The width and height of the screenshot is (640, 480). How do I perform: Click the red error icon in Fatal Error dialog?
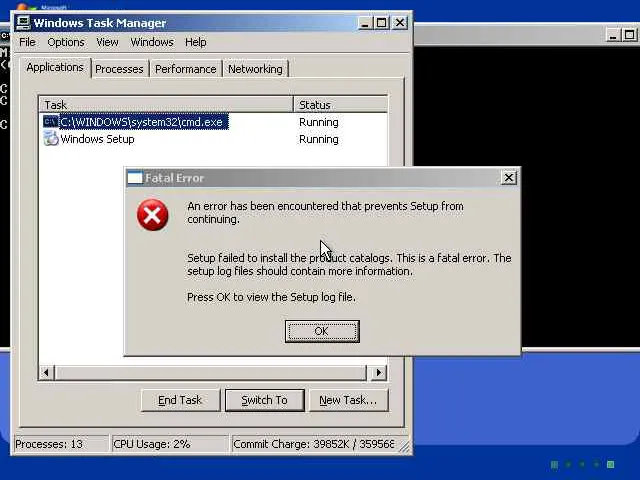coord(153,215)
